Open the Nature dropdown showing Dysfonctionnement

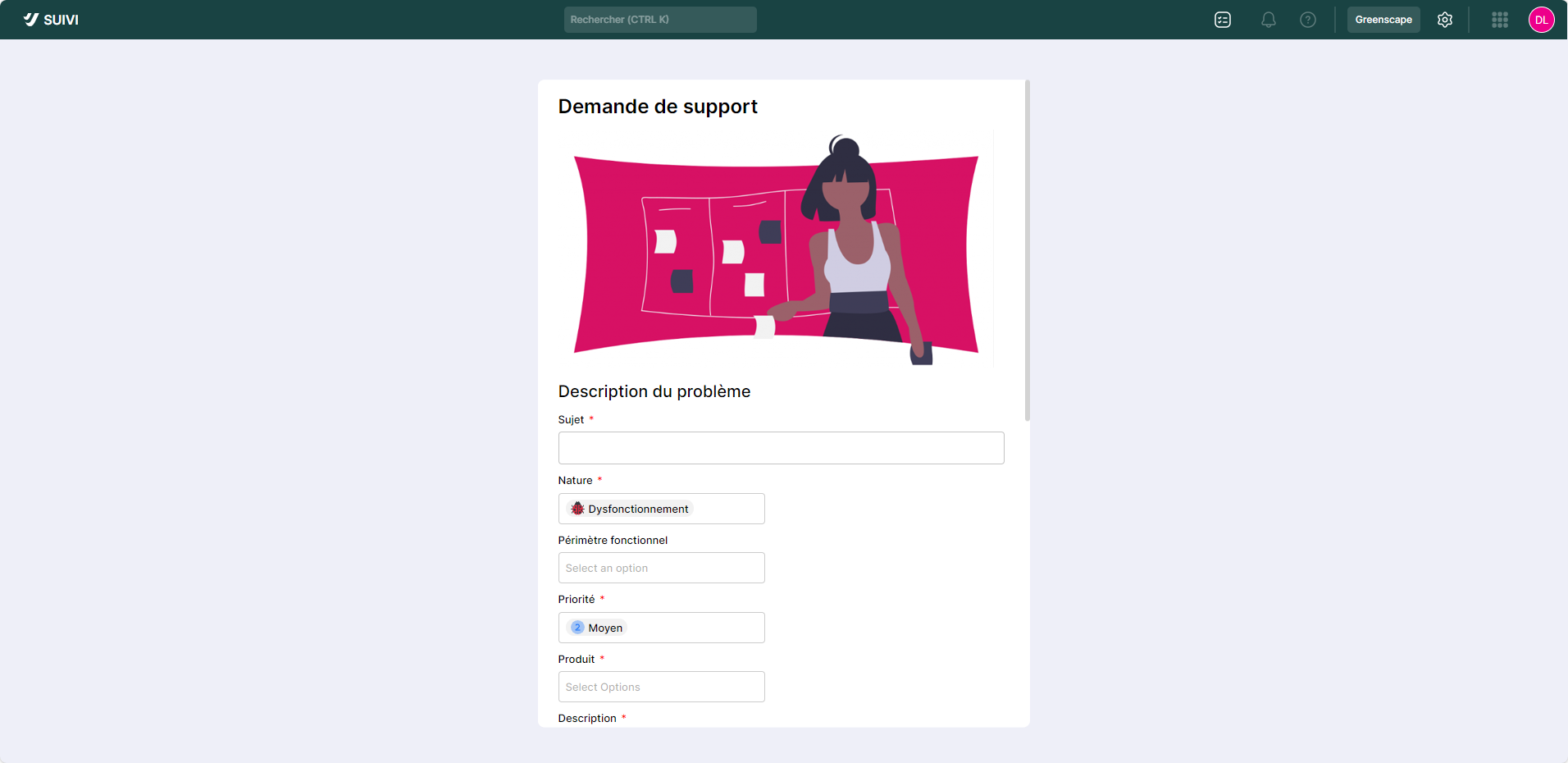click(x=661, y=509)
